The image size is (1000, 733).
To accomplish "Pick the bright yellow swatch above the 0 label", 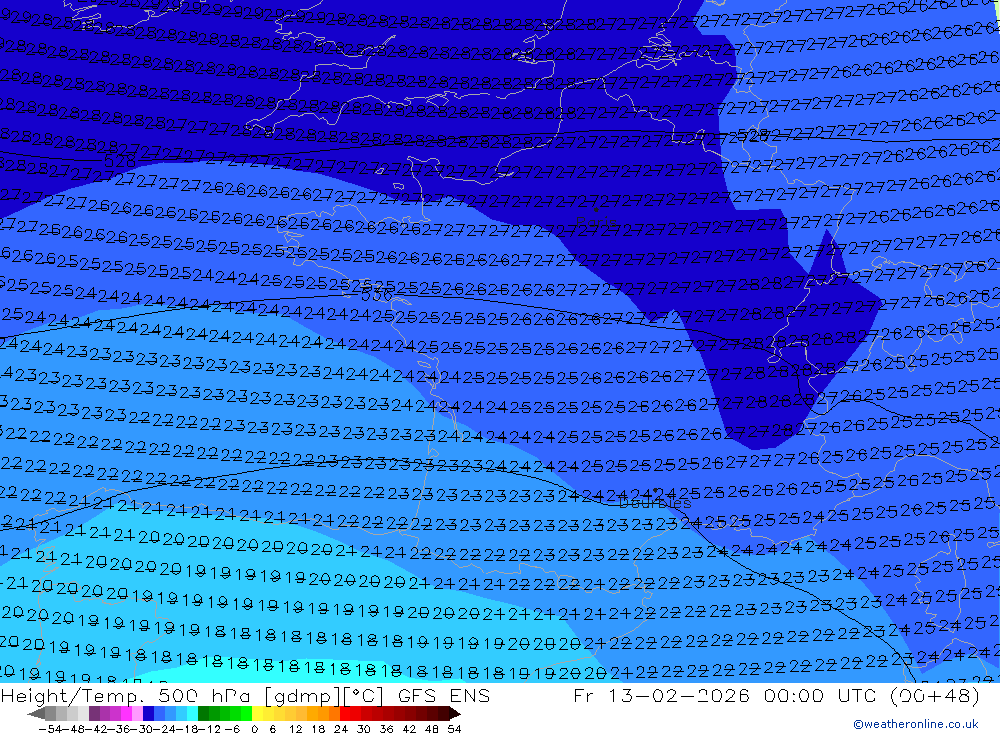I will [x=257, y=713].
